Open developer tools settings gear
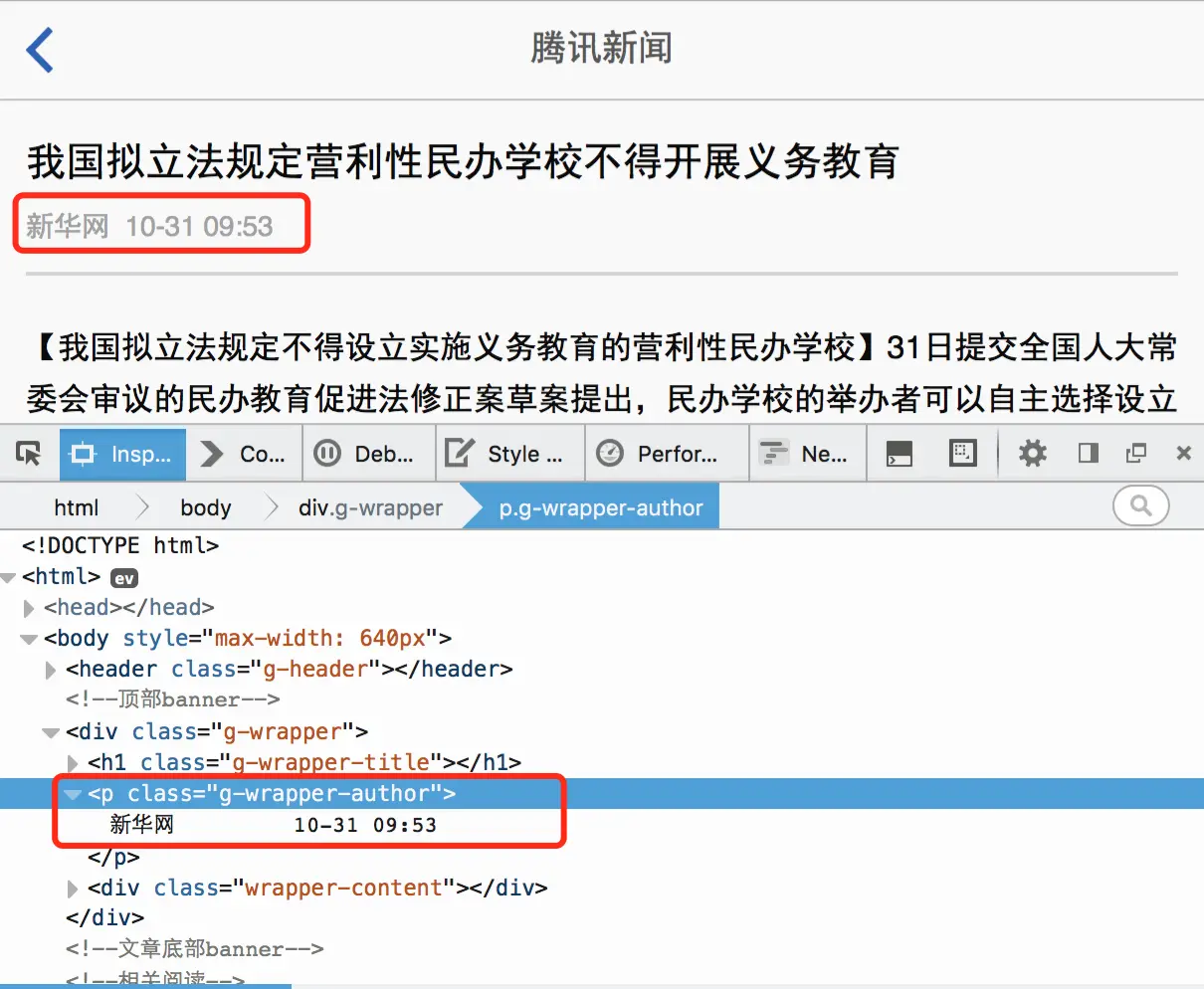Screen dimensions: 1204x989 point(1033,454)
